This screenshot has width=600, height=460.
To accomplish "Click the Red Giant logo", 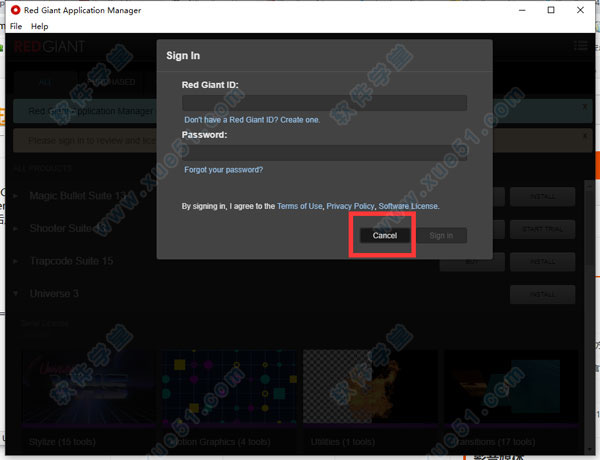I will tap(49, 47).
